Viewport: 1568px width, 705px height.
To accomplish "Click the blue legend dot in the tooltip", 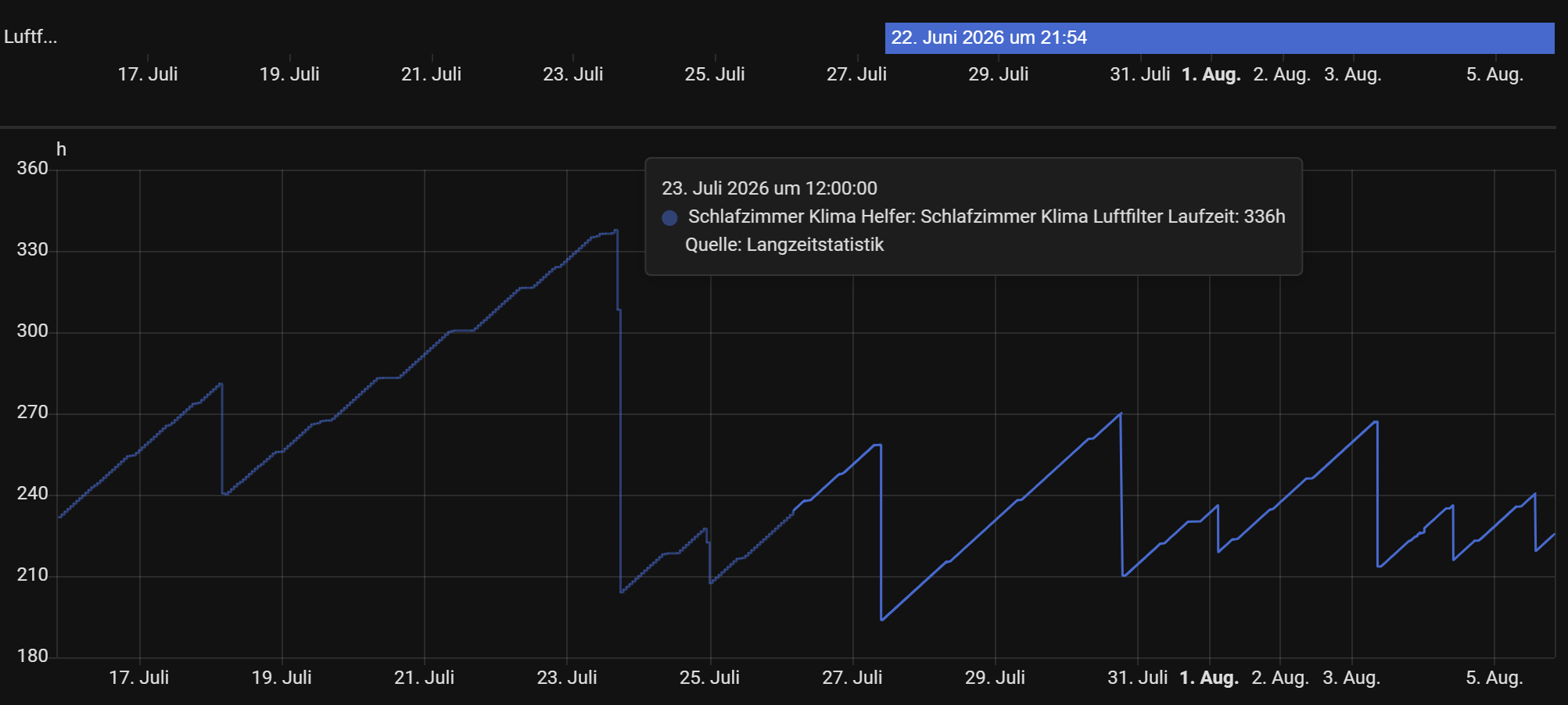I will [669, 218].
